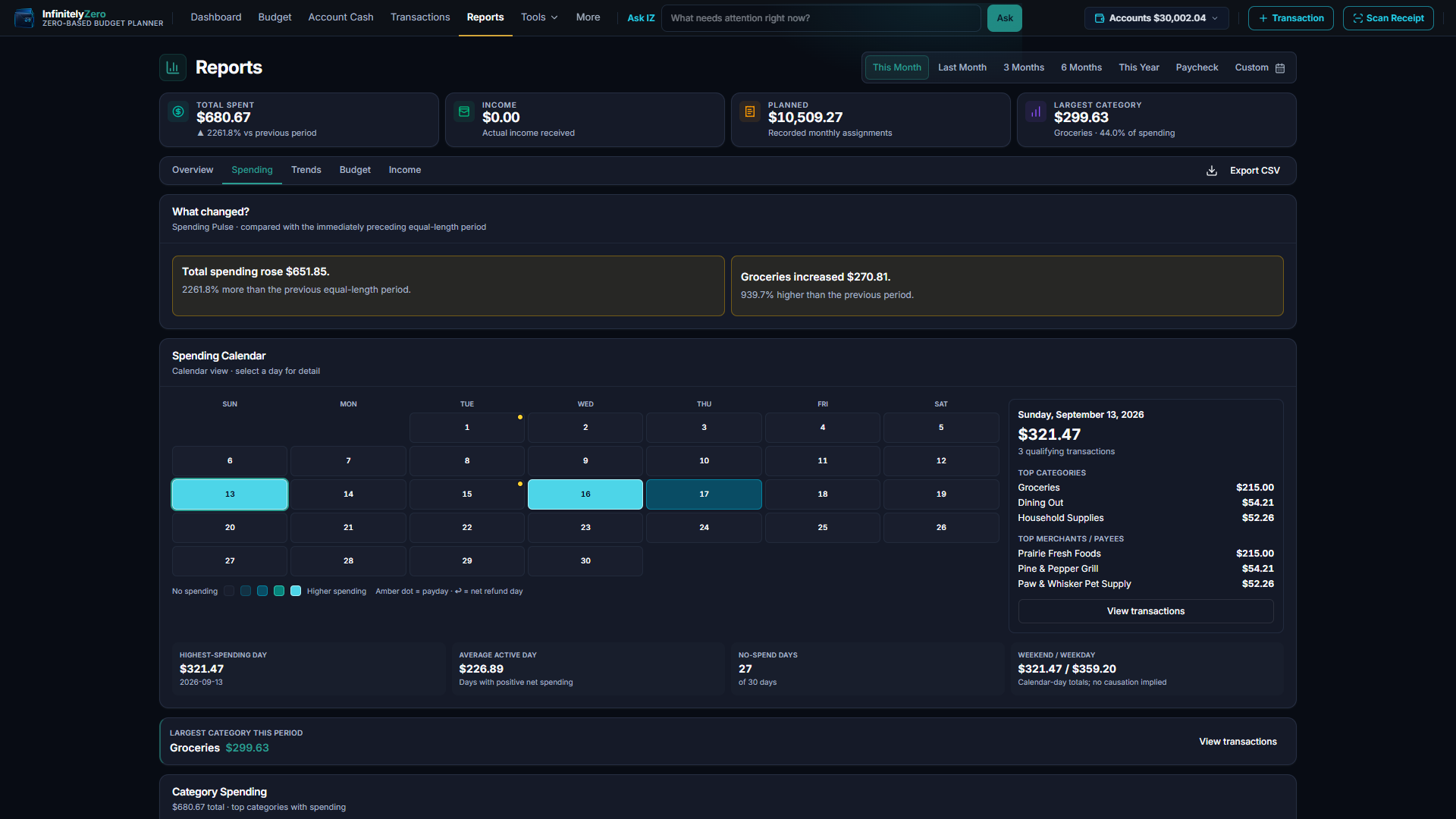Switch range to 6 Months

click(x=1081, y=67)
